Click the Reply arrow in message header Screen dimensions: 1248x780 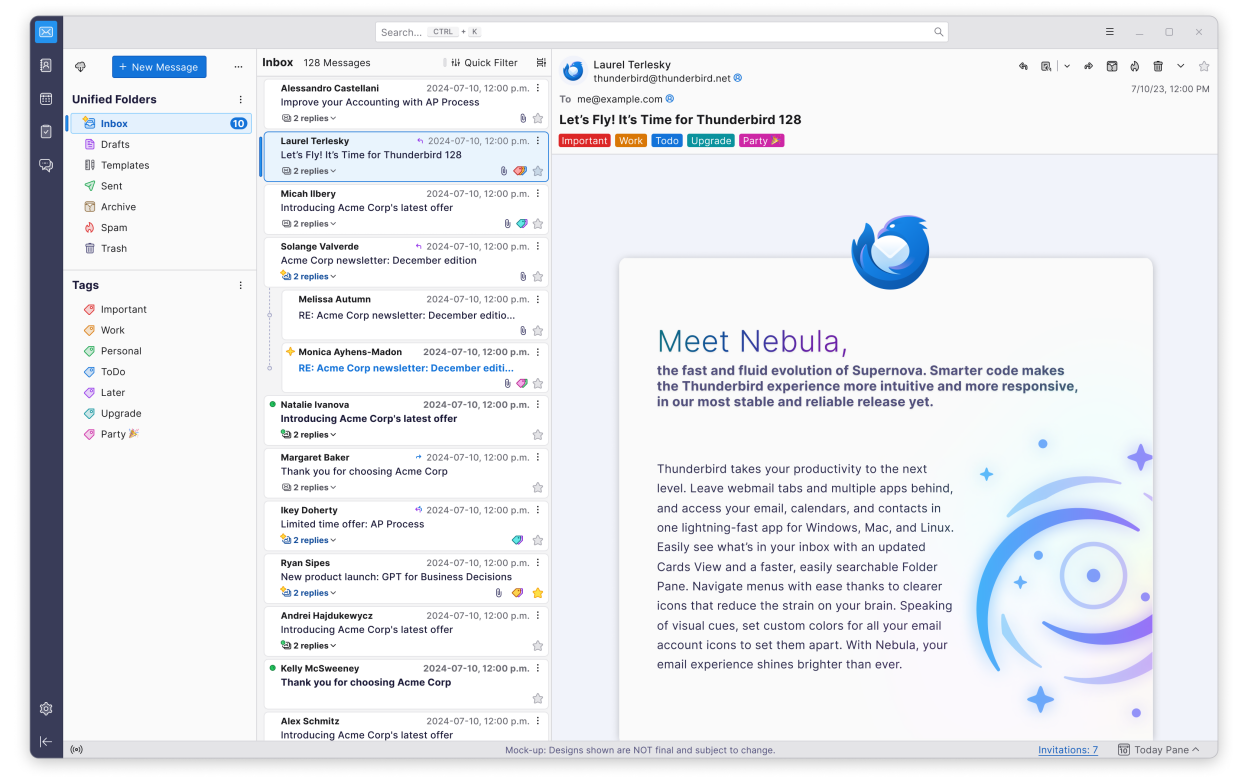pos(1023,66)
